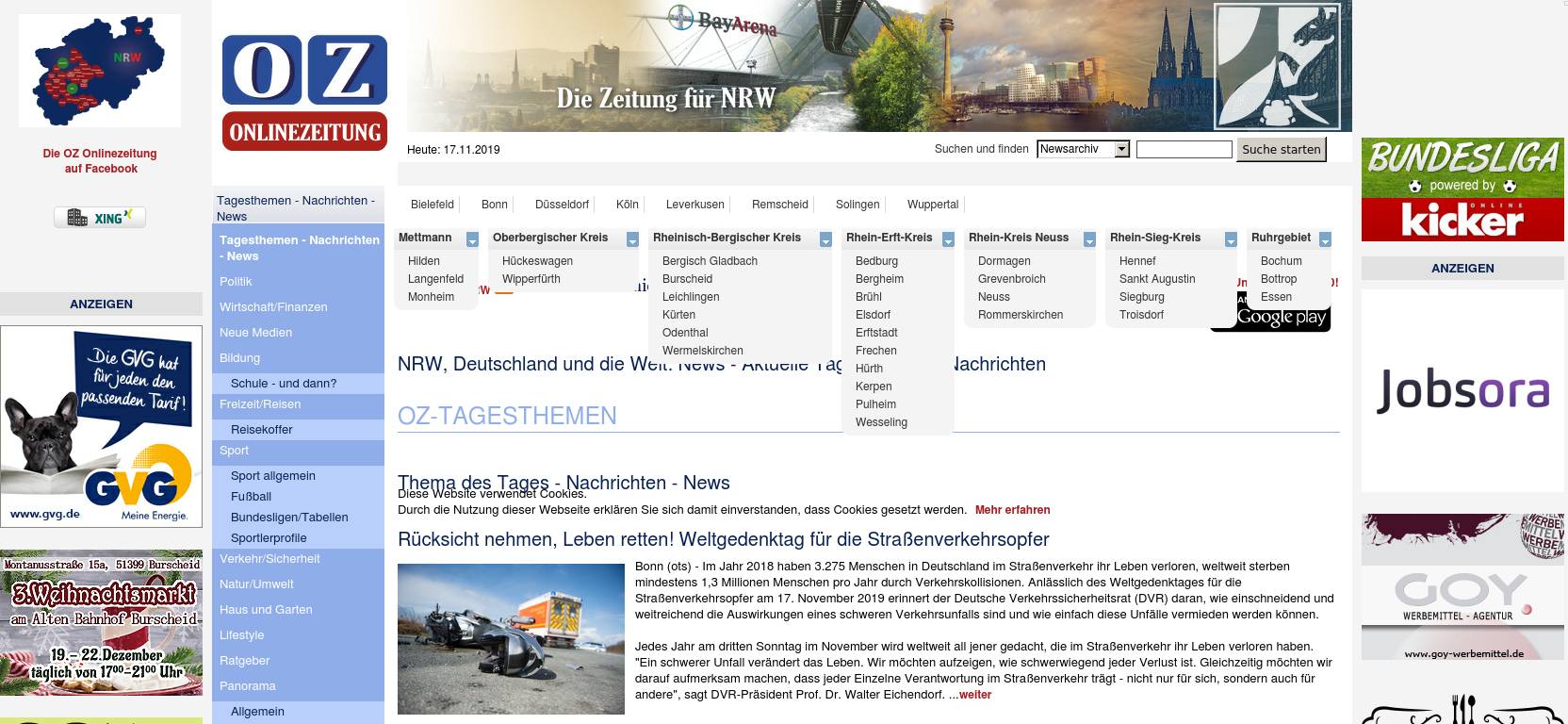Open the motorcycle accident article thumbnail
This screenshot has height=724, width=1568.
tap(511, 638)
